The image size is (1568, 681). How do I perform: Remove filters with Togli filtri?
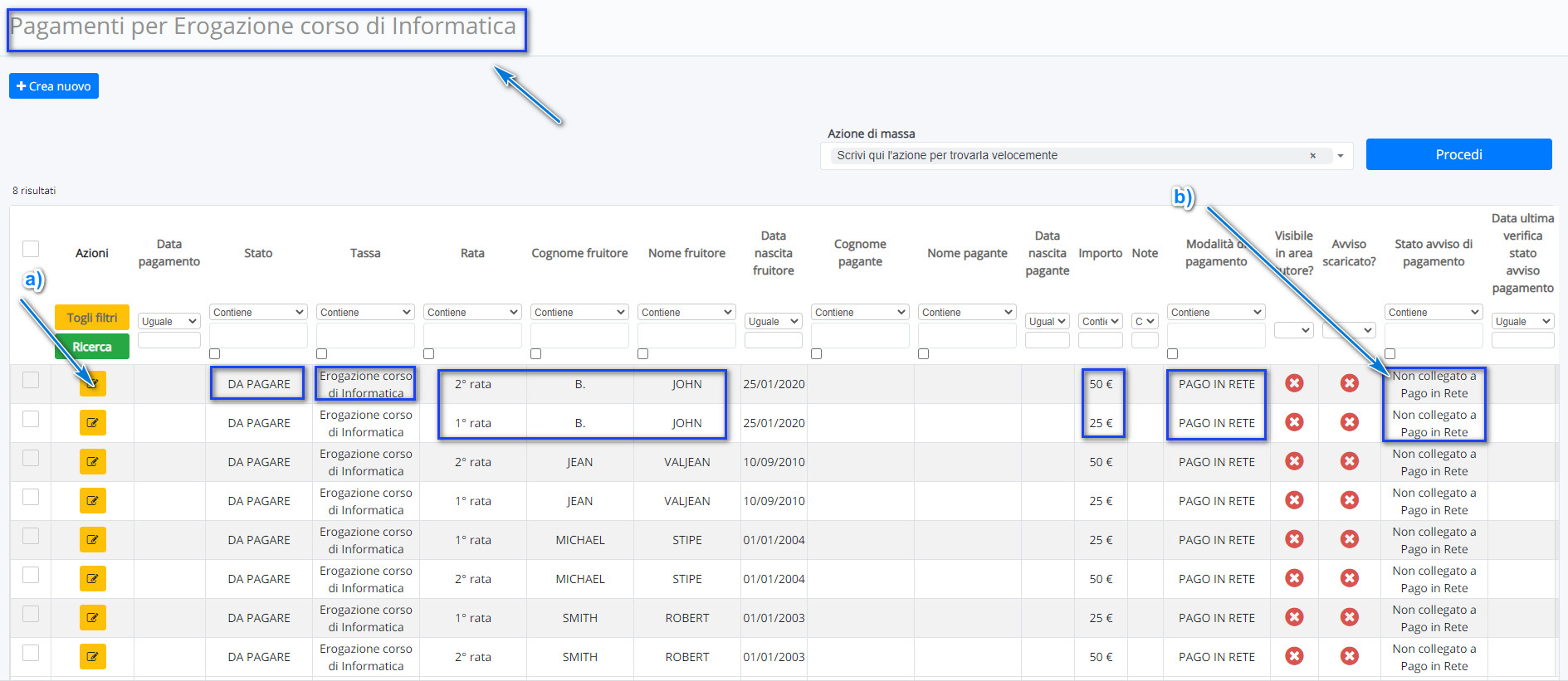[x=92, y=318]
